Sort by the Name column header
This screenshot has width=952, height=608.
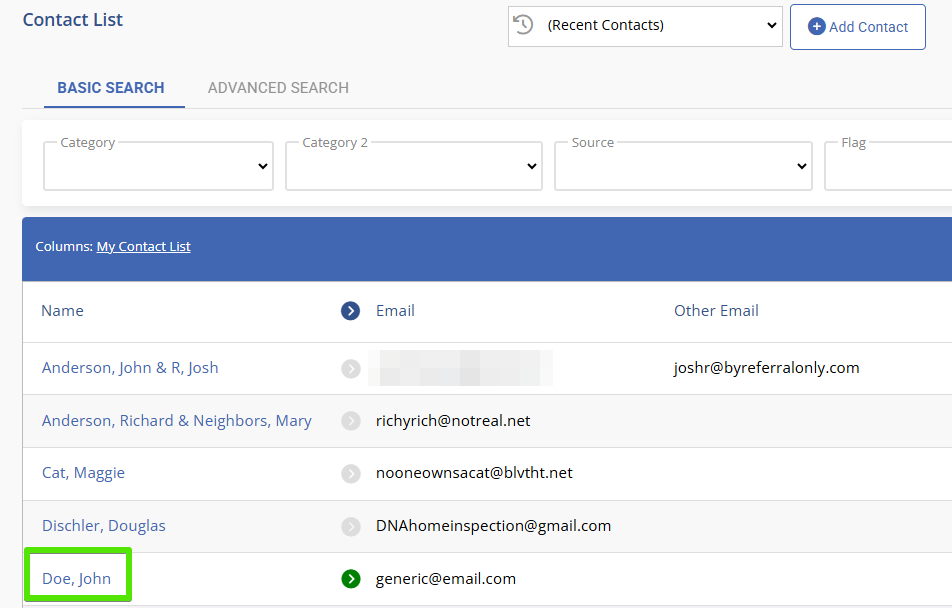pos(62,311)
